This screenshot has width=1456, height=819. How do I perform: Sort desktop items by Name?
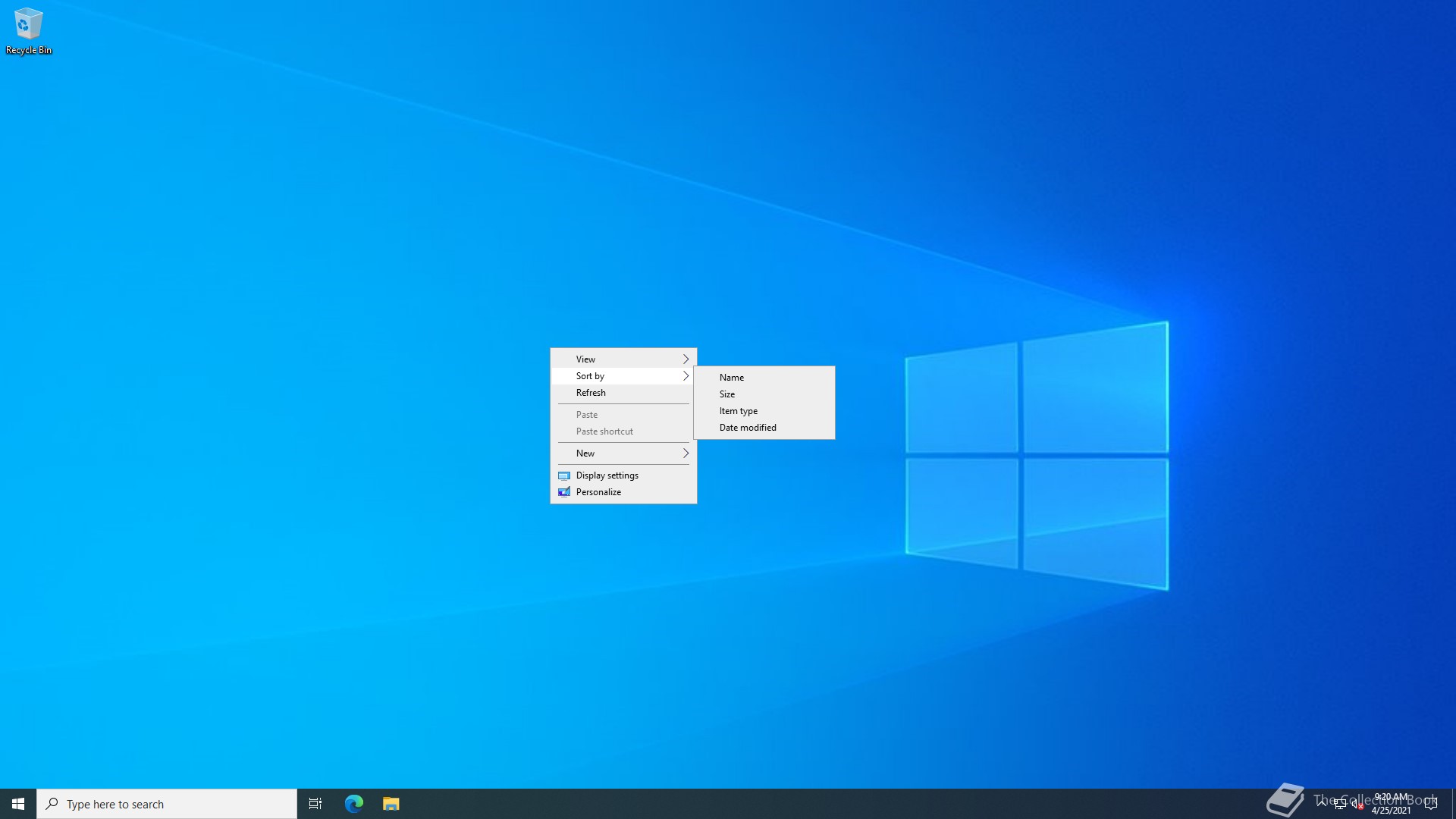click(x=764, y=378)
